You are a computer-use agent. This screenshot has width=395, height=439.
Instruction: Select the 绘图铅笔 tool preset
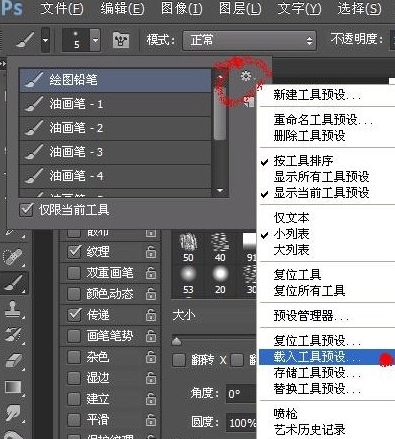click(115, 80)
